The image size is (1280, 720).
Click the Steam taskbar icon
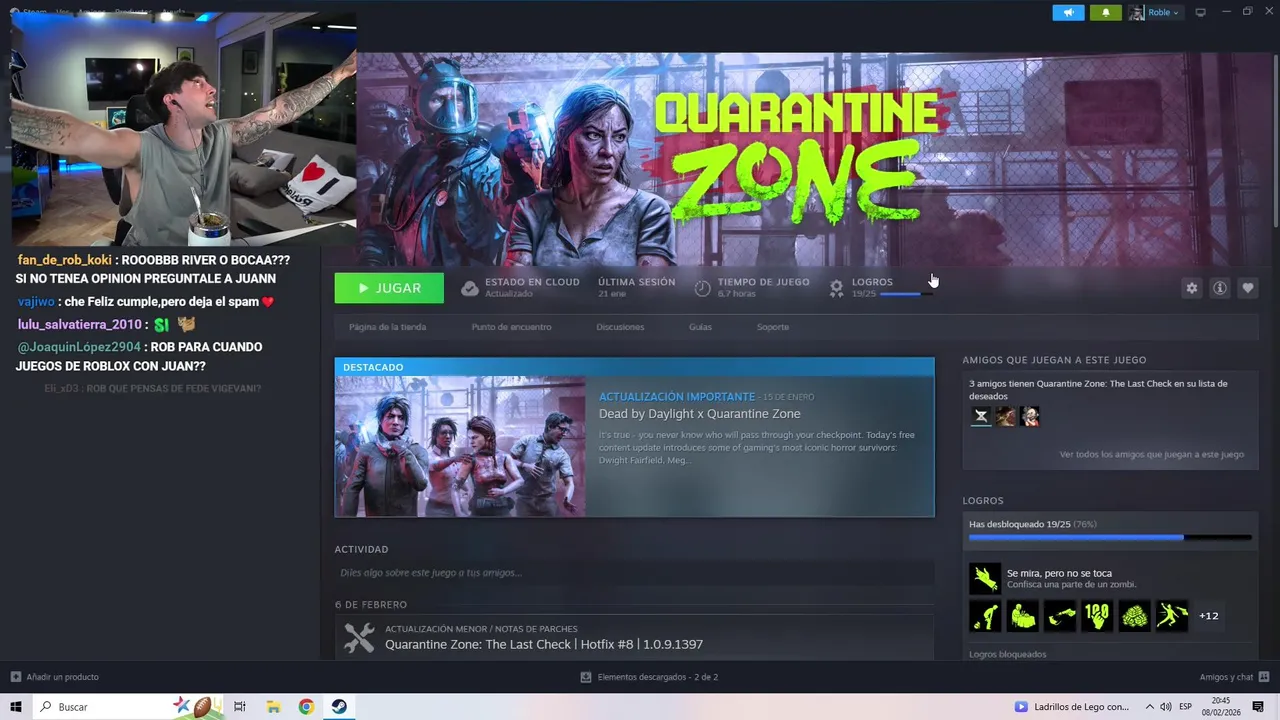(x=339, y=707)
